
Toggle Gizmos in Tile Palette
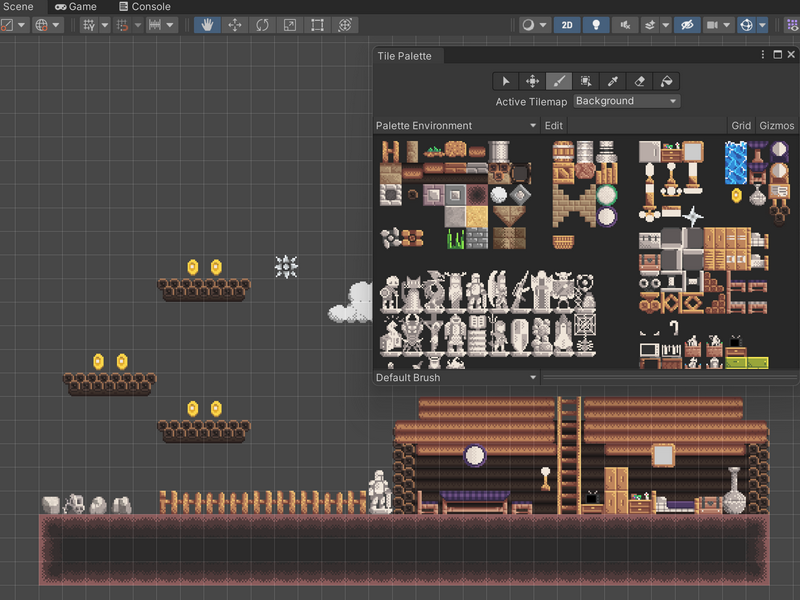777,126
